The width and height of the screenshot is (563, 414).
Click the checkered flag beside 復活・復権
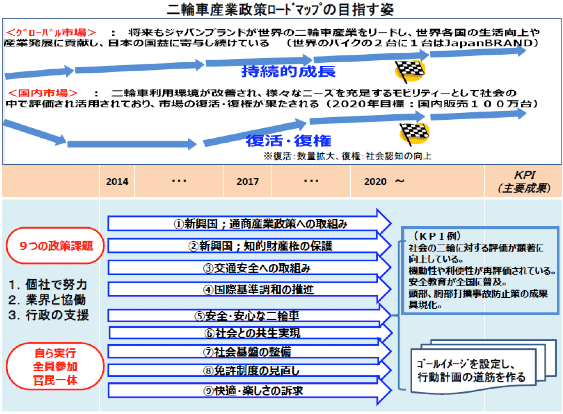click(x=414, y=134)
